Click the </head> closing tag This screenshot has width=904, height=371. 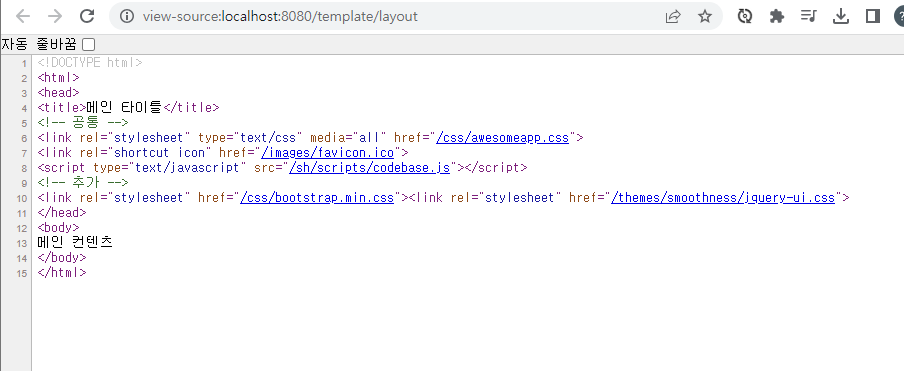click(x=62, y=213)
